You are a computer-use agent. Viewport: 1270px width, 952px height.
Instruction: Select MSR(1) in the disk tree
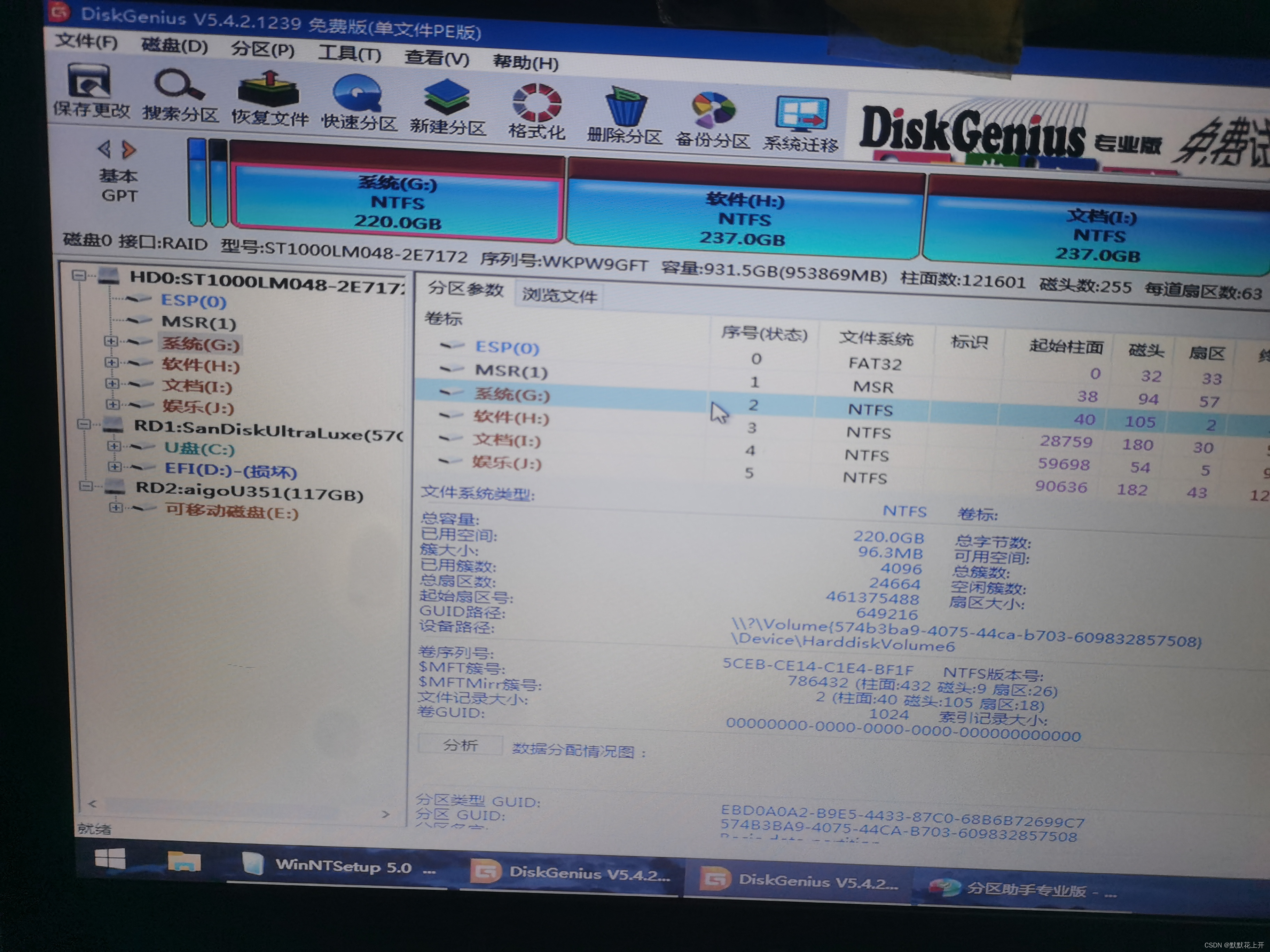pos(199,322)
